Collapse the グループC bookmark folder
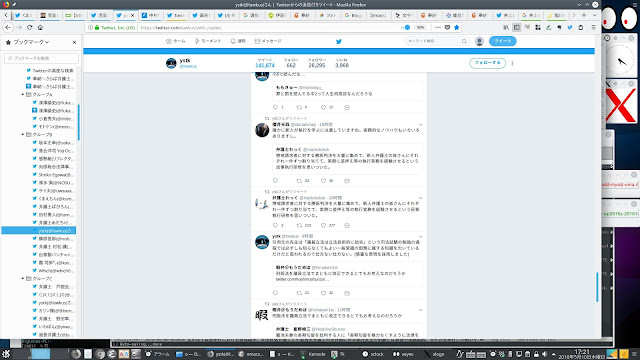 23,278
